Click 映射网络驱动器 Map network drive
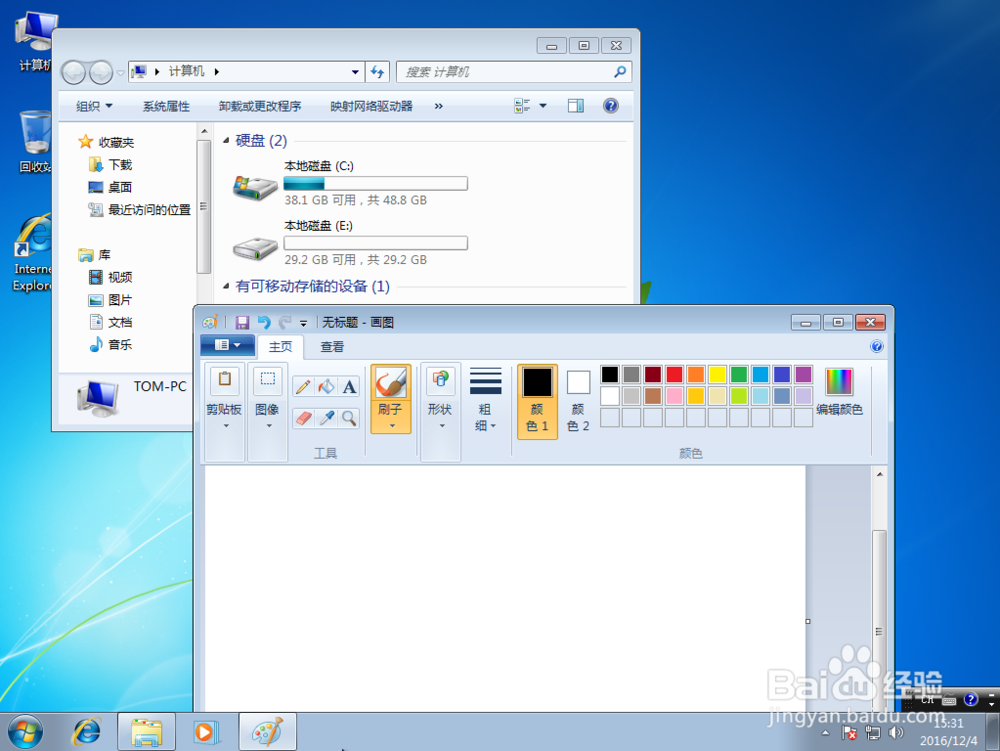The height and width of the screenshot is (751, 1000). (371, 106)
